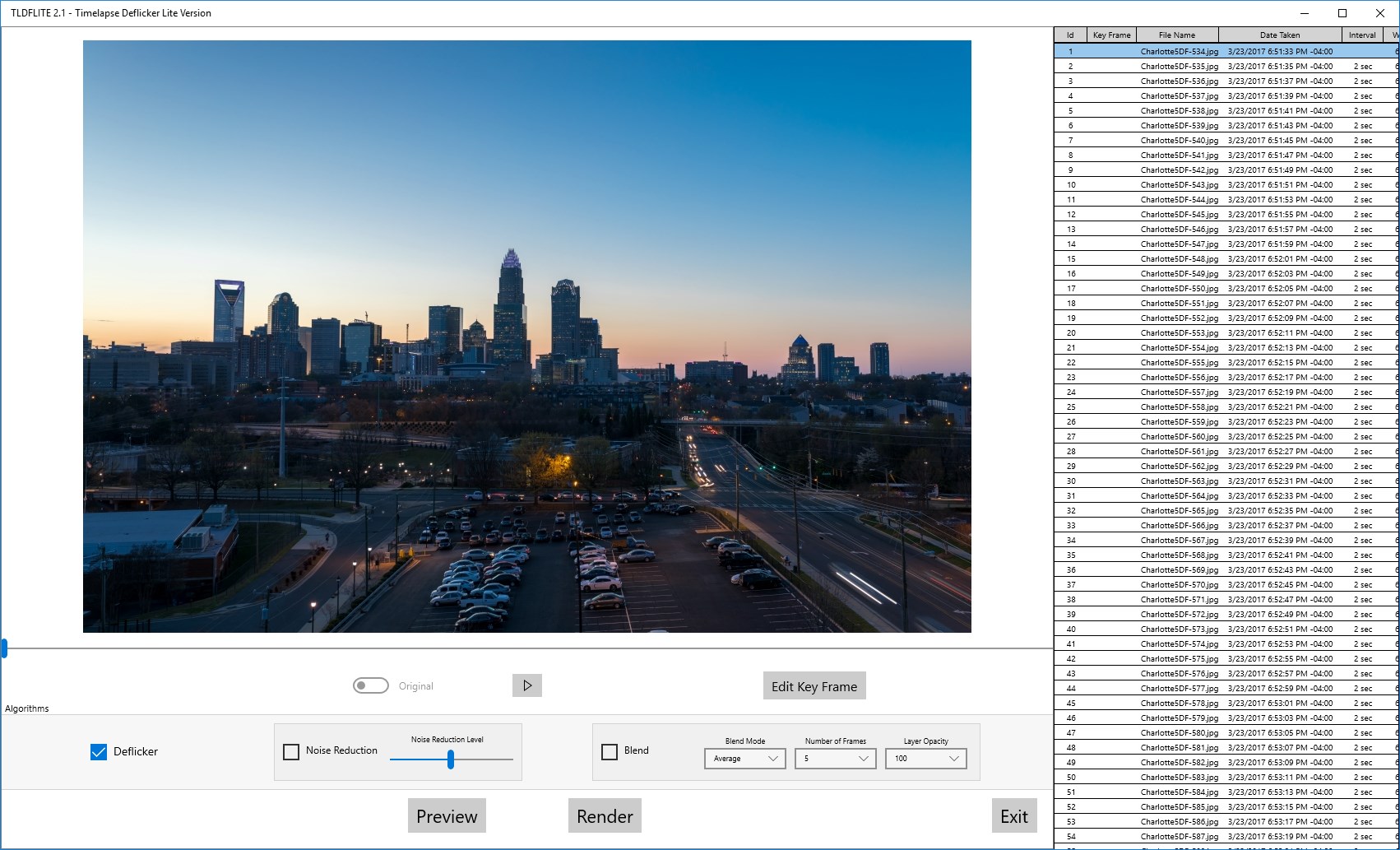Enable the Blend checkbox
1400x850 pixels.
pos(610,751)
